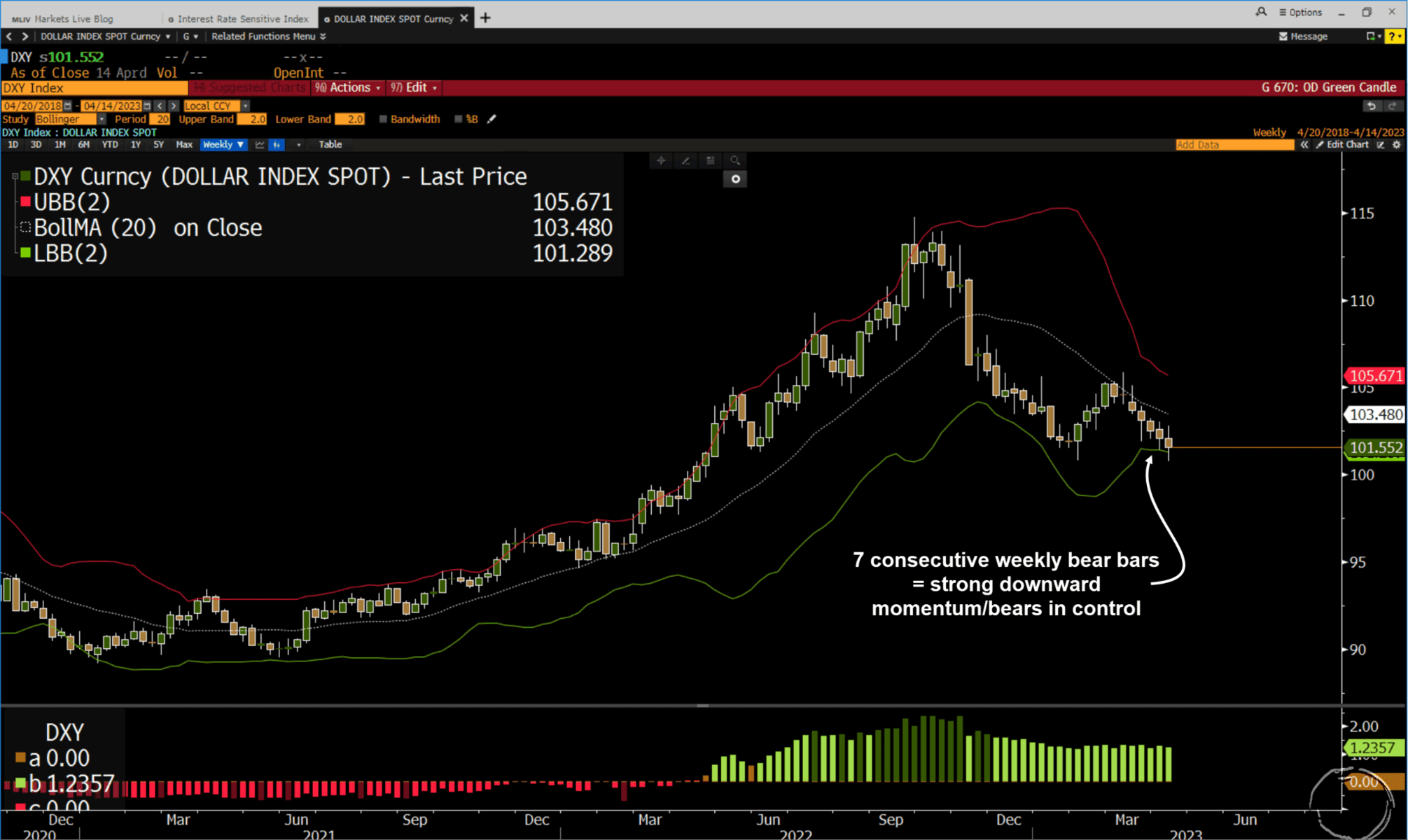The width and height of the screenshot is (1408, 840).
Task: Open the Actions menu
Action: click(x=349, y=87)
